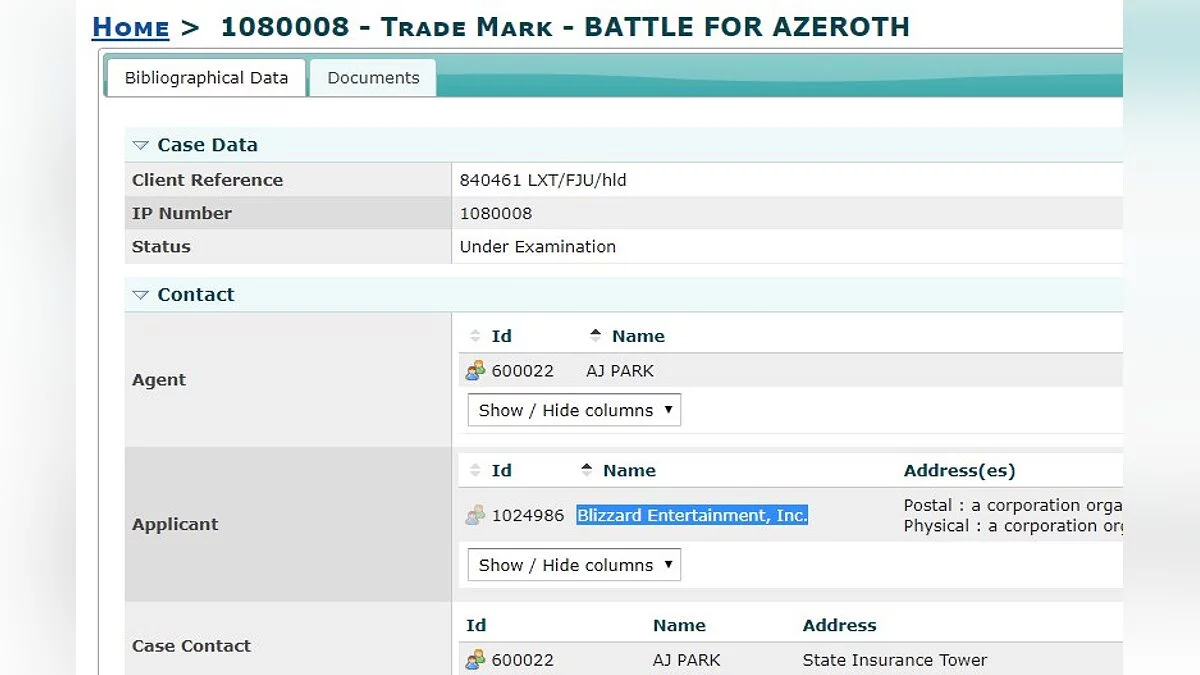The width and height of the screenshot is (1200, 675).
Task: Click the Blizzard Entertainment applicant contact icon
Action: (x=475, y=516)
